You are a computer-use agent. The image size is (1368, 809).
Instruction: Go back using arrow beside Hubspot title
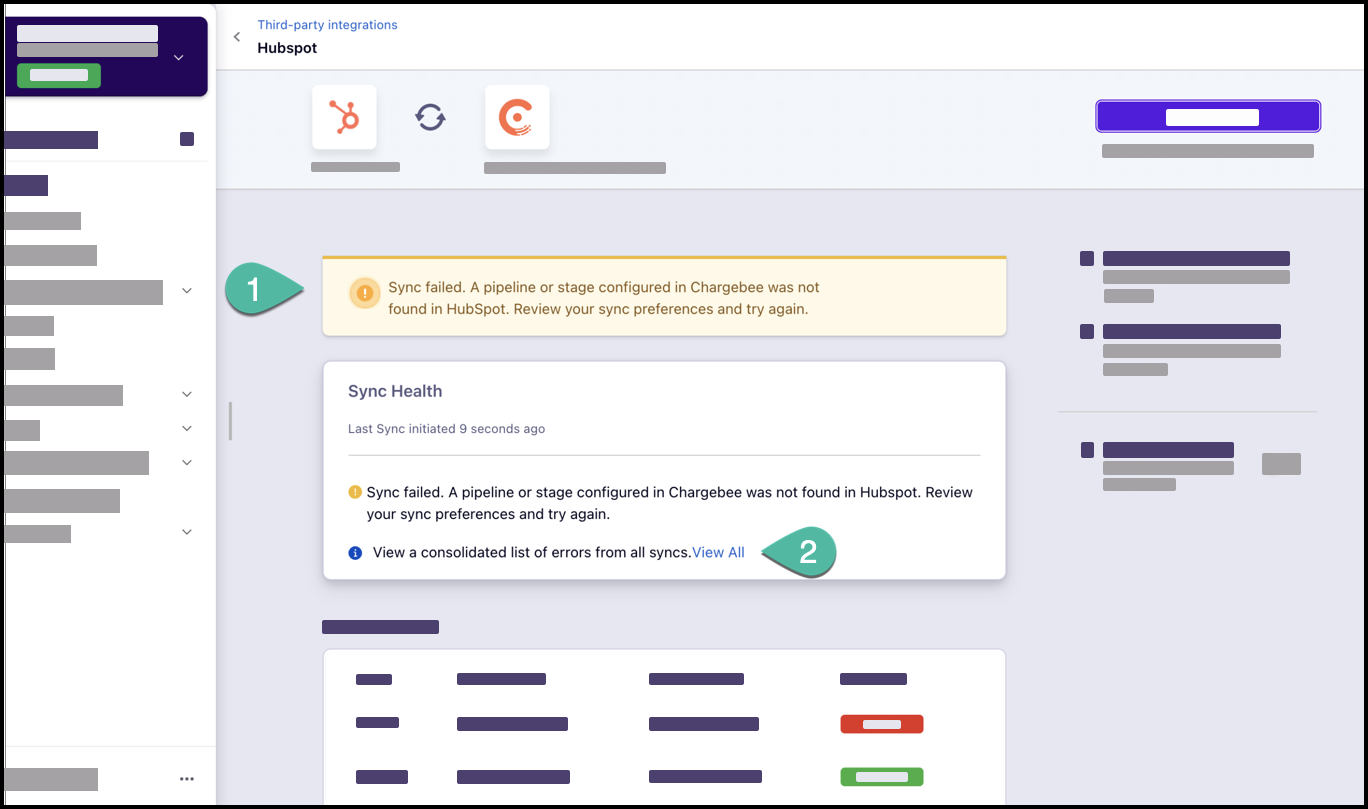pos(237,37)
